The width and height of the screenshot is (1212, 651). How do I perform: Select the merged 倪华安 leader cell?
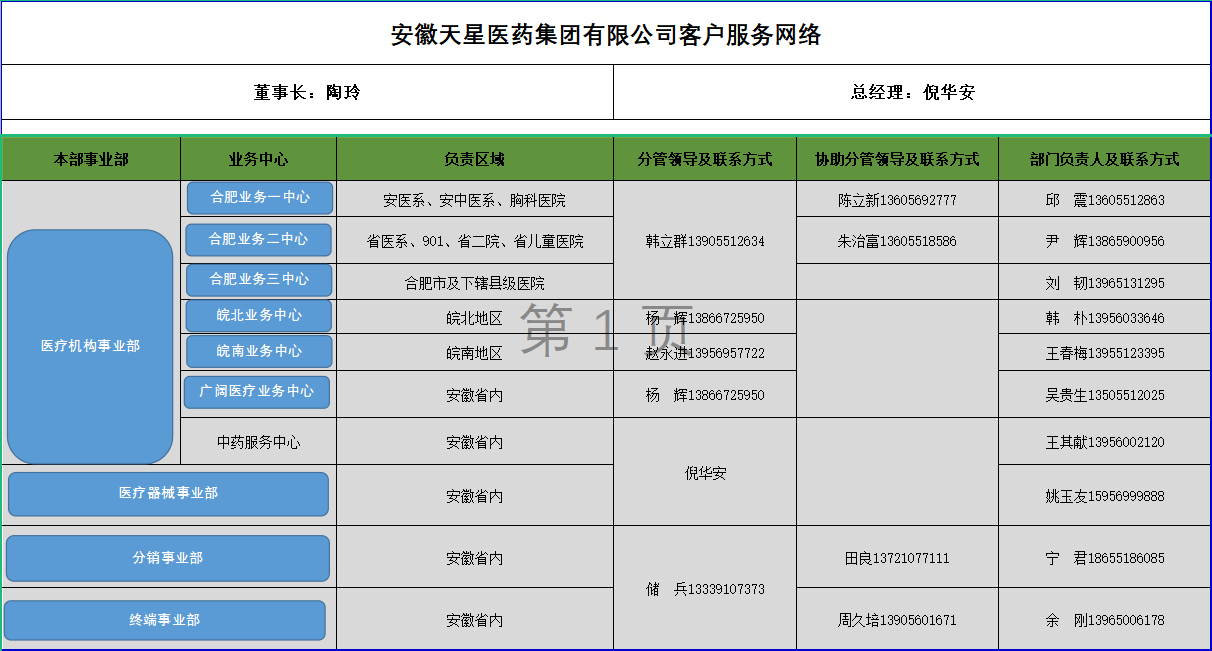pos(705,473)
